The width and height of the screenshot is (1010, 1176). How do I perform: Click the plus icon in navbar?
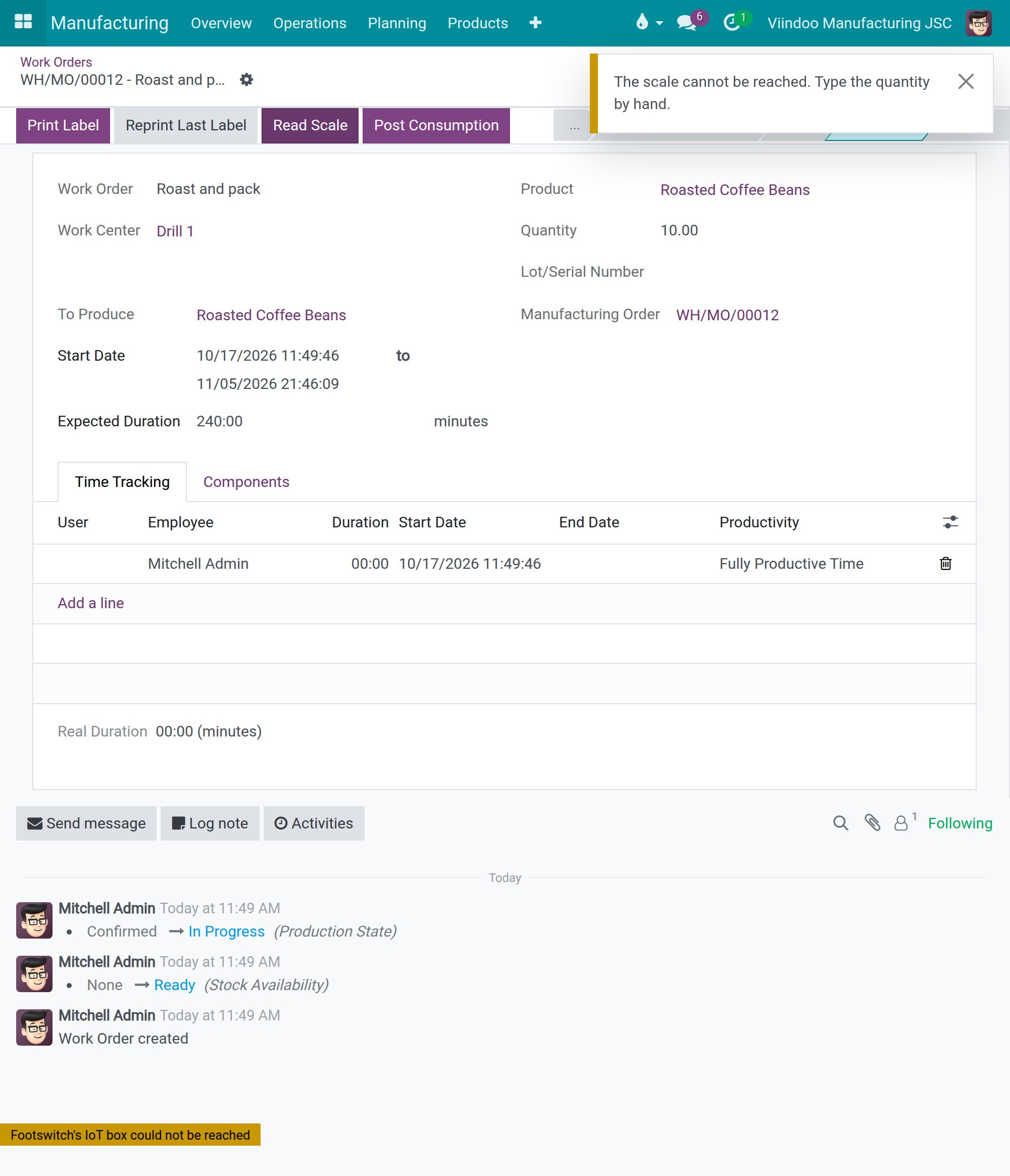click(535, 23)
